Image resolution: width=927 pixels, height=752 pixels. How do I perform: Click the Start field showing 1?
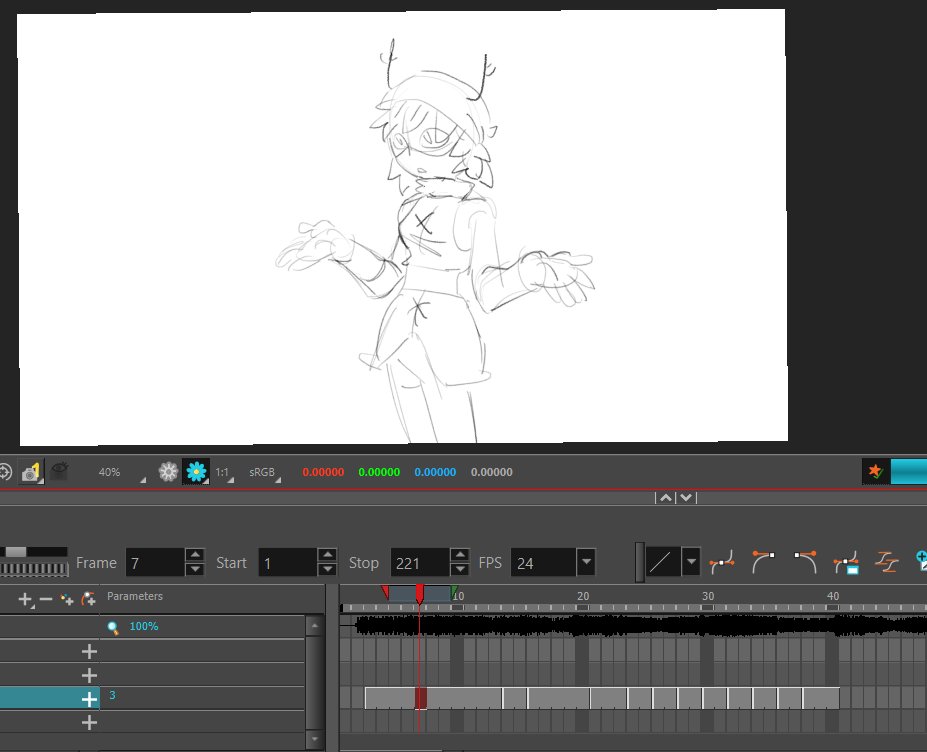point(288,563)
